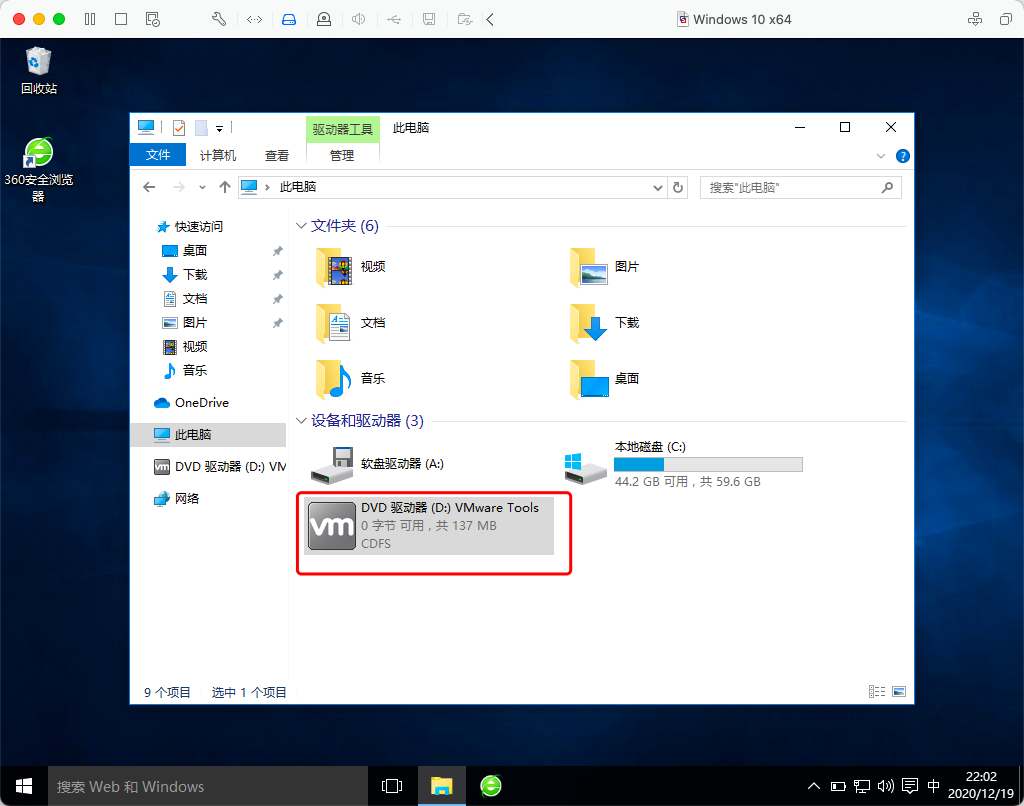This screenshot has width=1024, height=806.
Task: Open the 回收站 desktop icon
Action: click(x=37, y=58)
